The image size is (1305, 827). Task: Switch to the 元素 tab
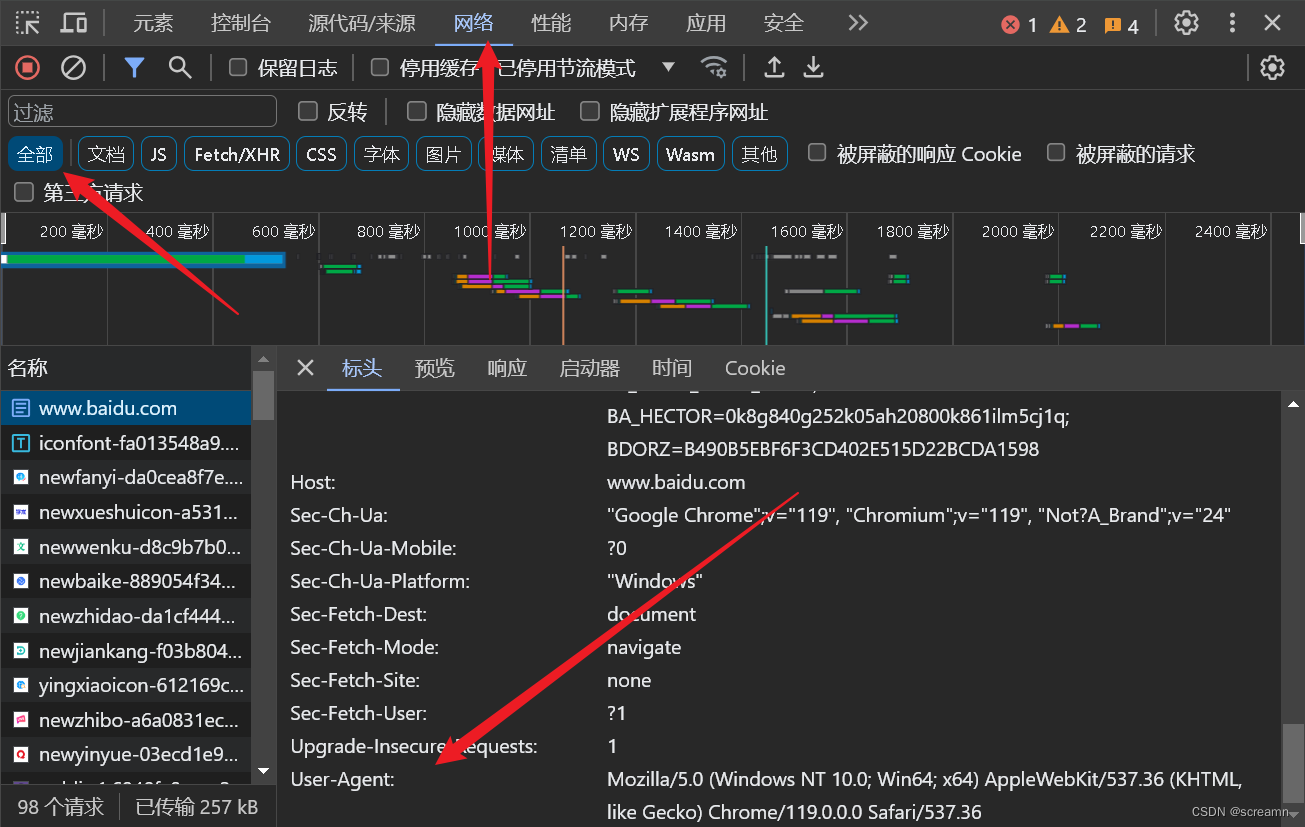[x=153, y=23]
